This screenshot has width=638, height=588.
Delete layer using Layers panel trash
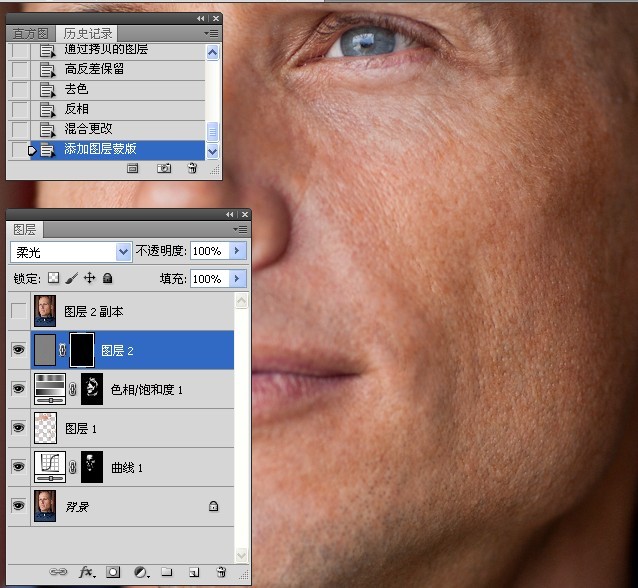coord(220,572)
